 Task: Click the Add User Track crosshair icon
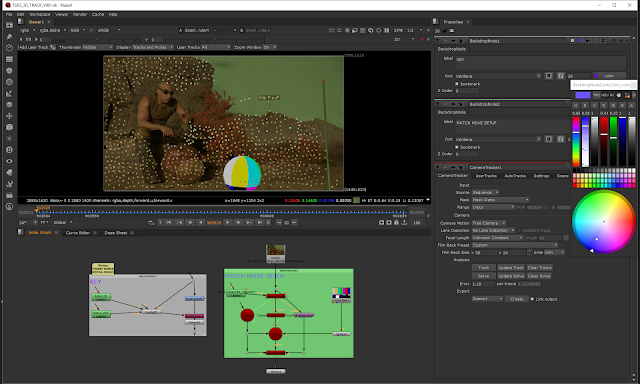coord(52,47)
